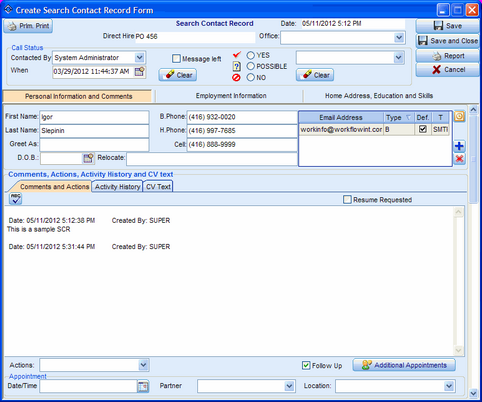The image size is (482, 402).
Task: Click into the B.Phone field
Action: [x=242, y=117]
